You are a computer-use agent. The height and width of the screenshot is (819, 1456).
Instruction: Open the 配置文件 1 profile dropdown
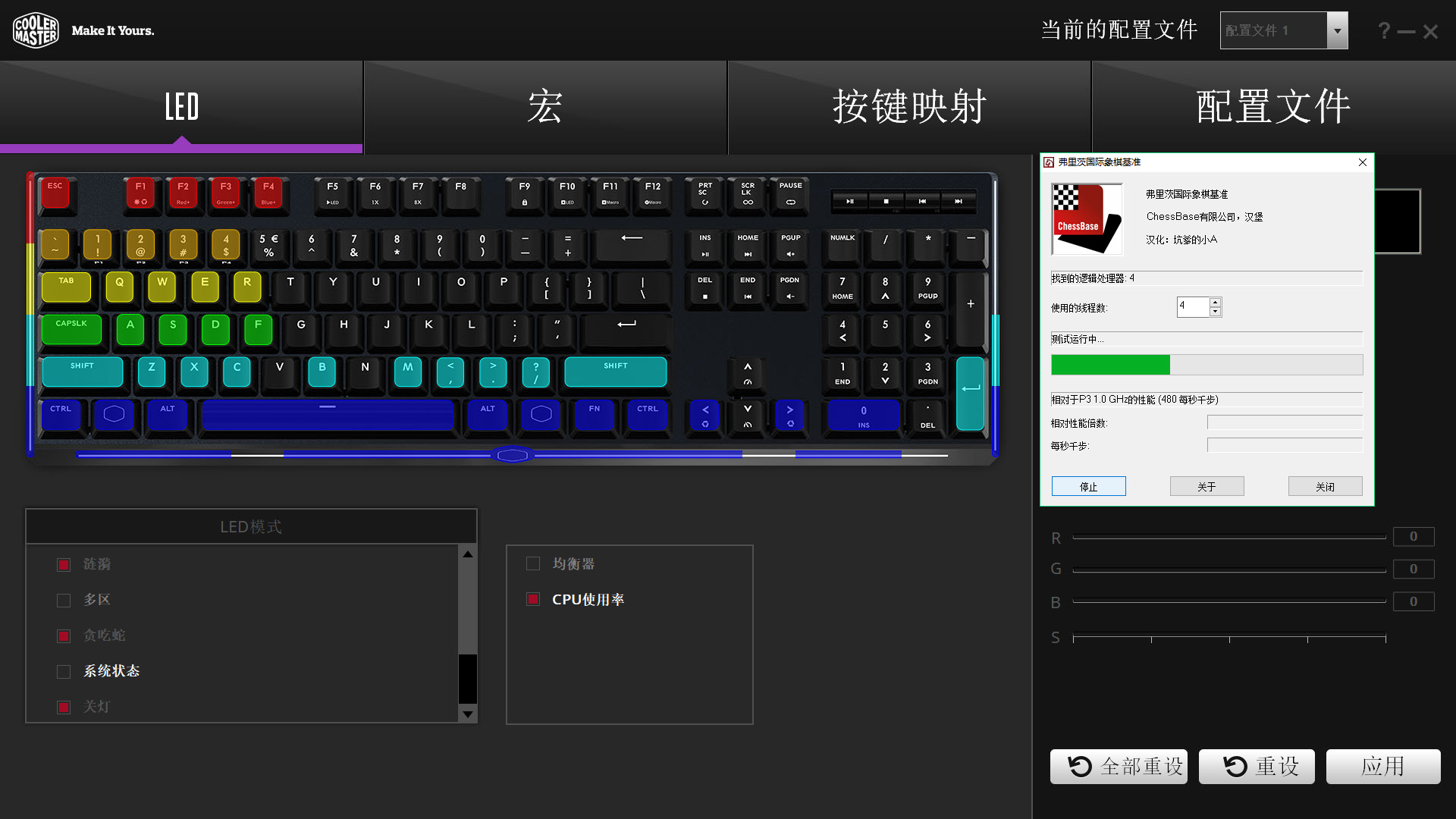coord(1337,31)
